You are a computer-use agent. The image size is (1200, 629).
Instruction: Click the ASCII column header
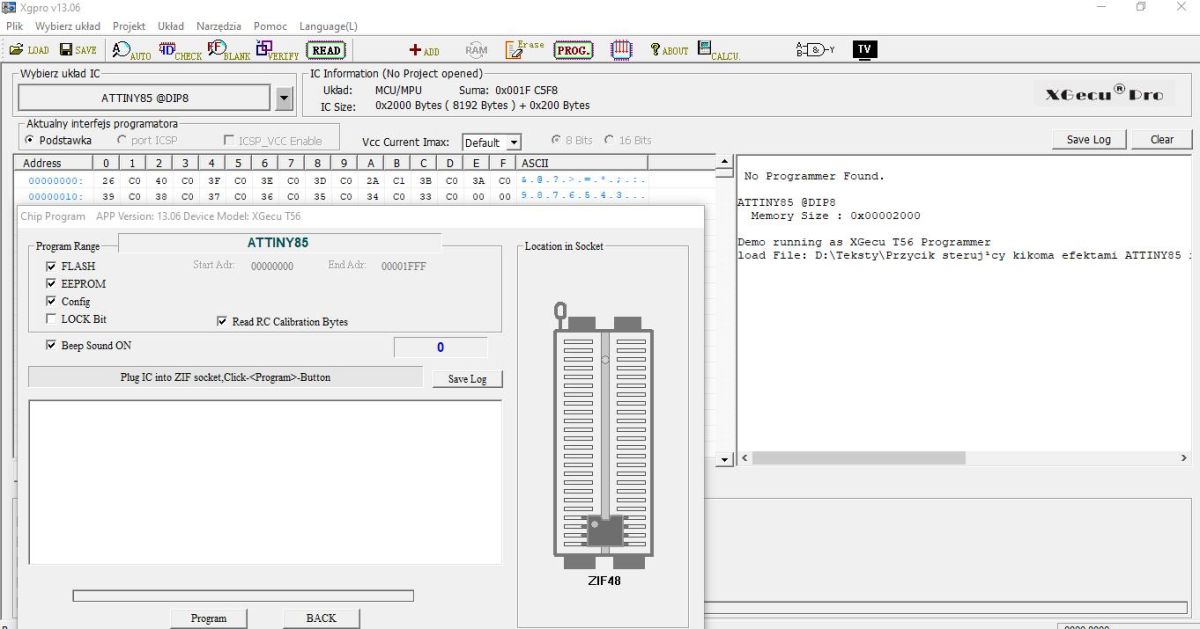(x=582, y=163)
